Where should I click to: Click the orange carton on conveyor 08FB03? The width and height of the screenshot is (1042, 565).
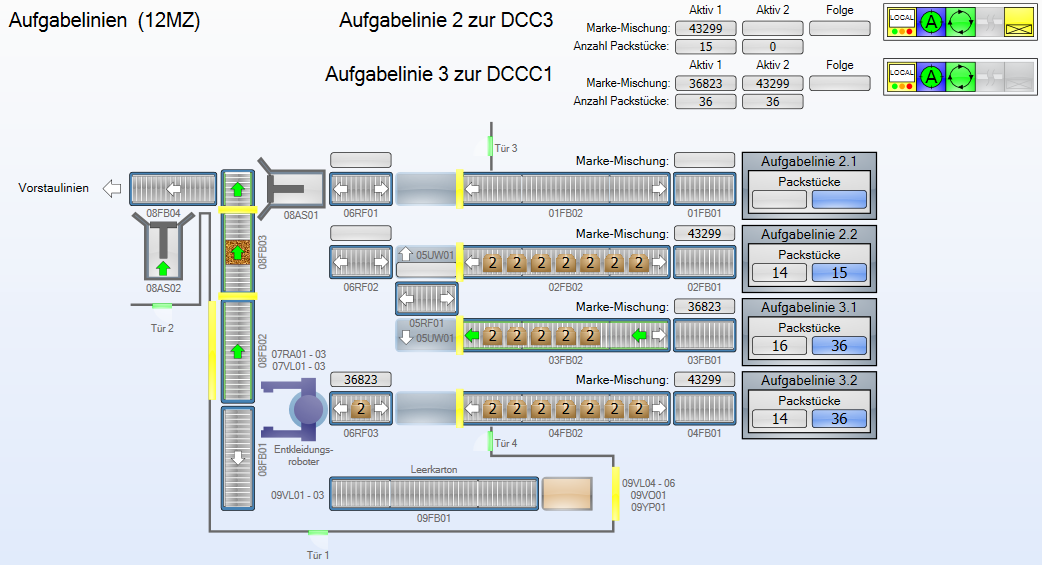tap(237, 253)
